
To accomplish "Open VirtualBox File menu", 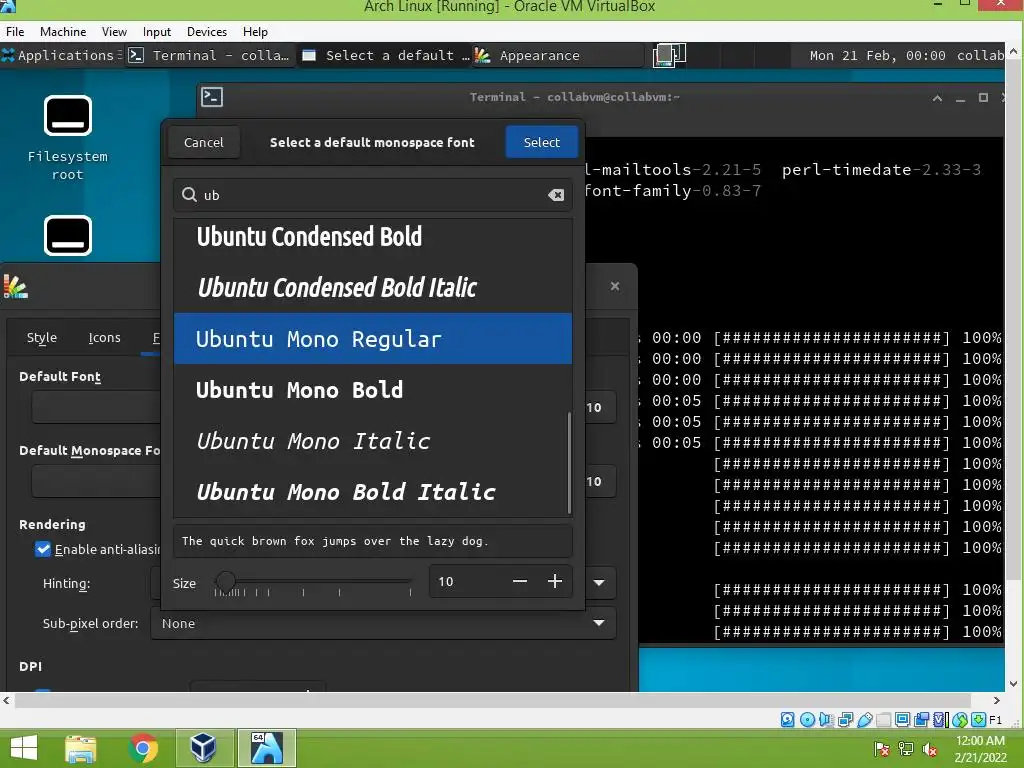I will [x=15, y=31].
